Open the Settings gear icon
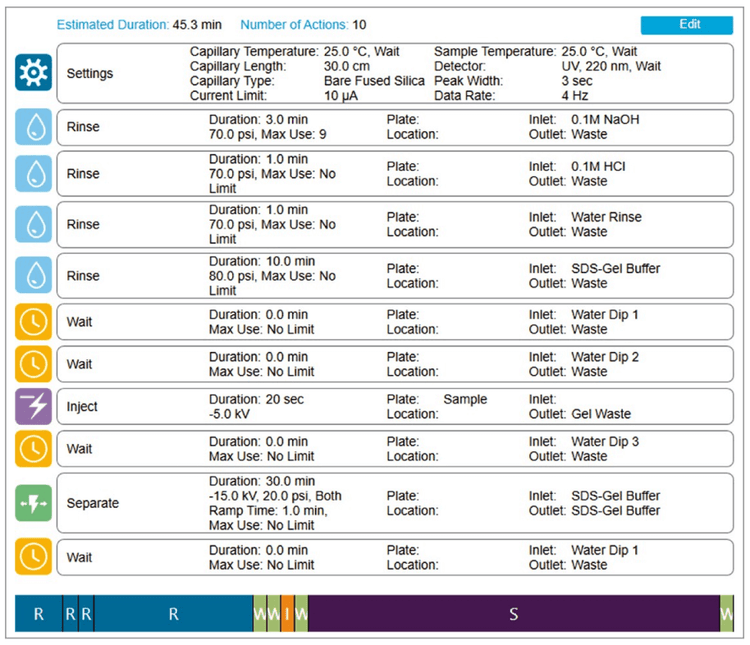Viewport: 750px width, 645px height. (33, 73)
